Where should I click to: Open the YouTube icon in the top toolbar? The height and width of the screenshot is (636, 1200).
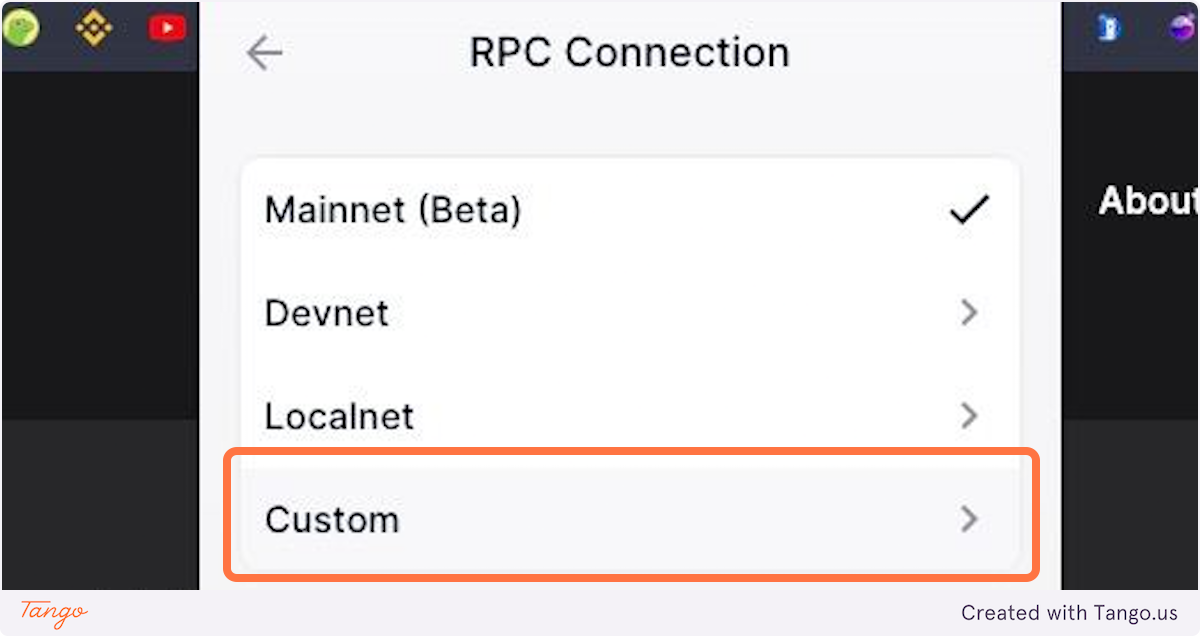pos(166,28)
